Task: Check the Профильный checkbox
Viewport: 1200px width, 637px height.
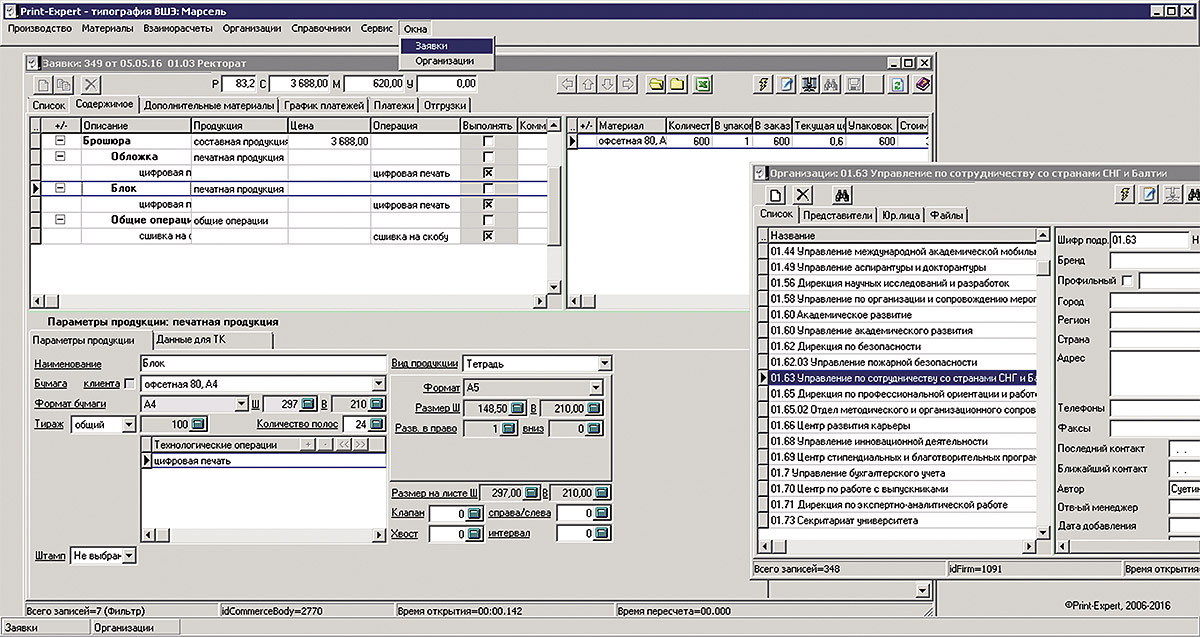Action: pyautogui.click(x=1128, y=281)
